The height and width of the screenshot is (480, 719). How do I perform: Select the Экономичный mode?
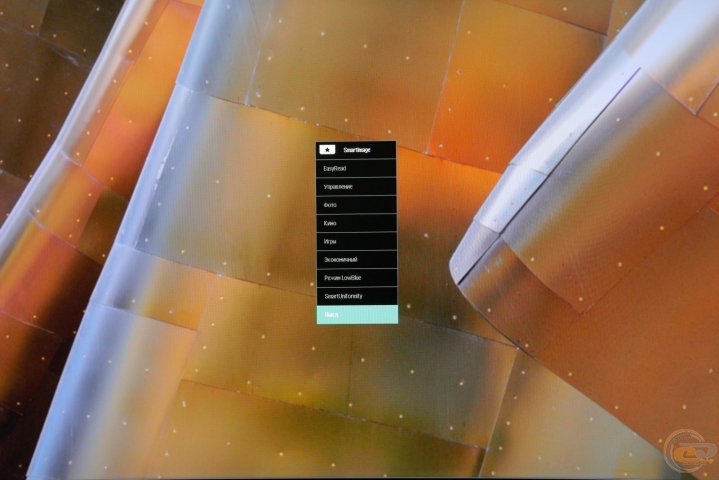356,259
